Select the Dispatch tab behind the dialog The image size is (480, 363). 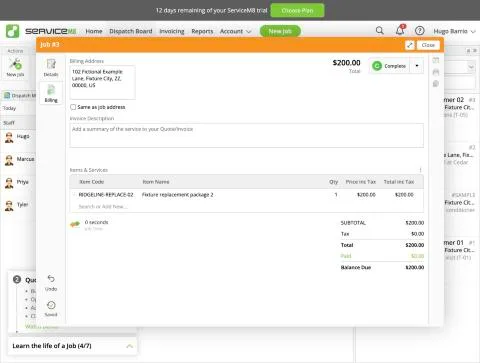tap(19, 96)
